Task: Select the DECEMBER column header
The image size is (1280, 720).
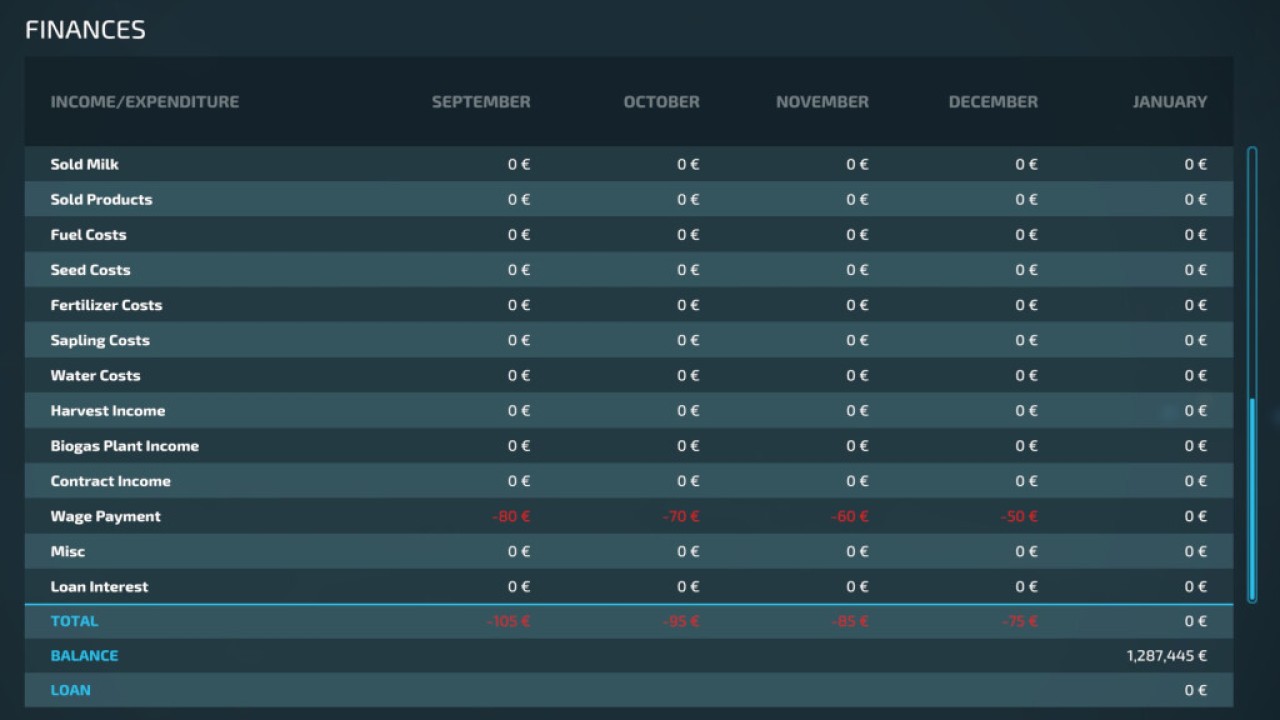Action: coord(993,102)
